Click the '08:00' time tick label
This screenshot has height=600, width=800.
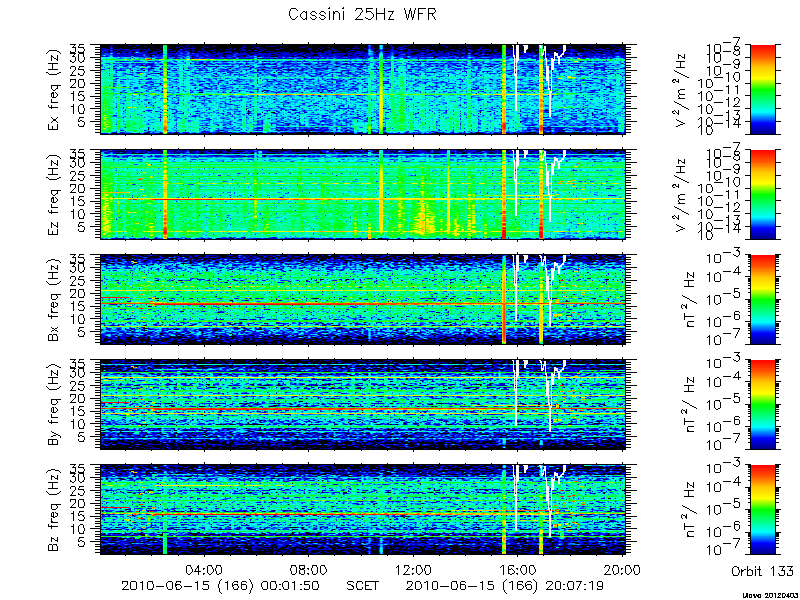point(309,569)
